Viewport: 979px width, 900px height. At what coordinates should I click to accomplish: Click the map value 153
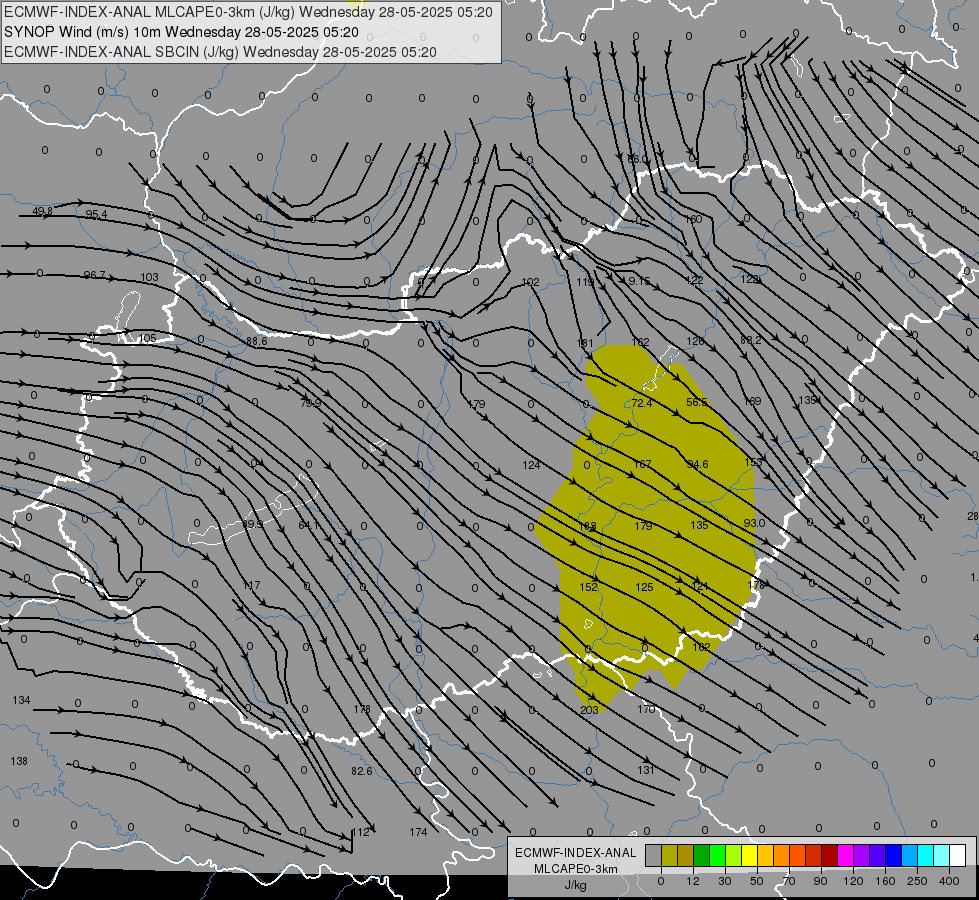click(754, 462)
